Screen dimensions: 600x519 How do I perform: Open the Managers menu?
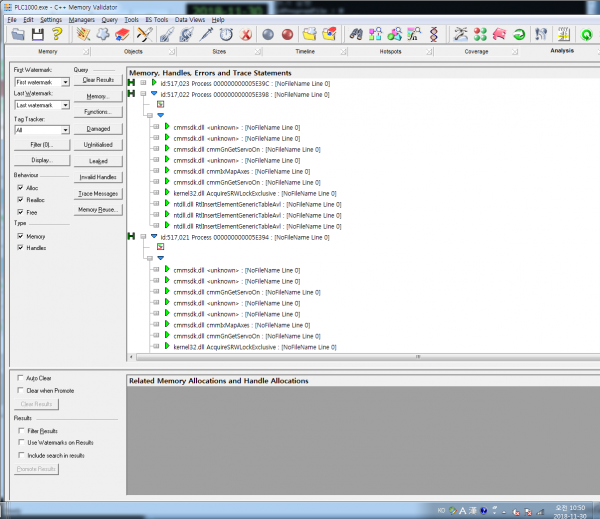(x=82, y=20)
